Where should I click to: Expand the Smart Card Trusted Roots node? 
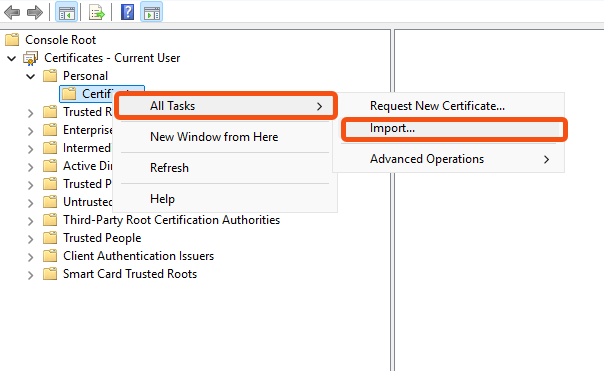pos(30,275)
